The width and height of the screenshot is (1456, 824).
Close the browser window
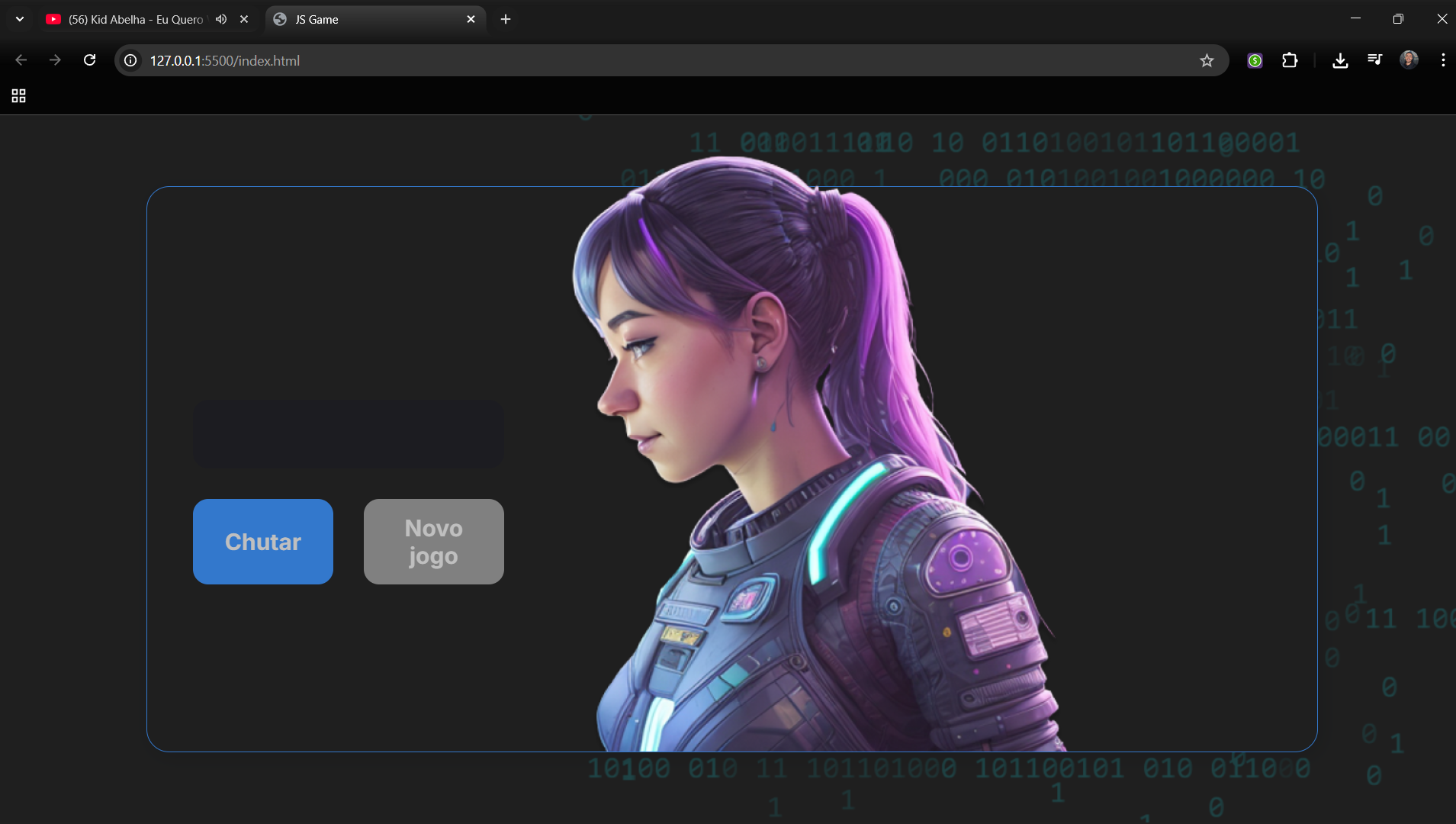point(1442,19)
